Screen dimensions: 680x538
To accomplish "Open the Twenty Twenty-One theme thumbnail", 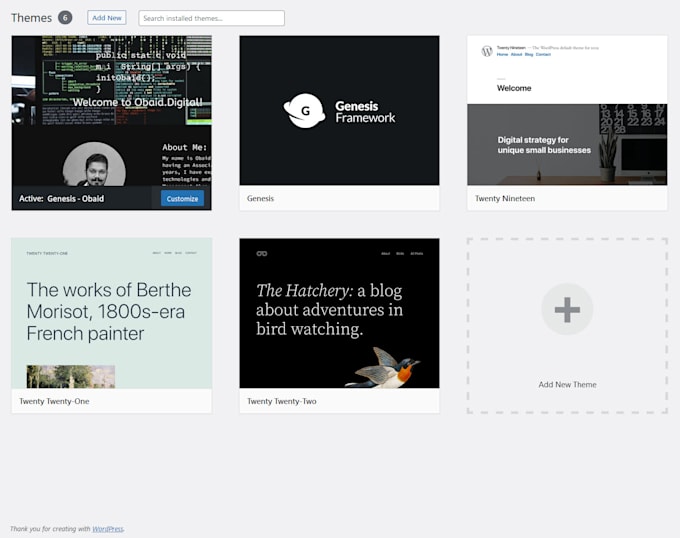I will (112, 313).
